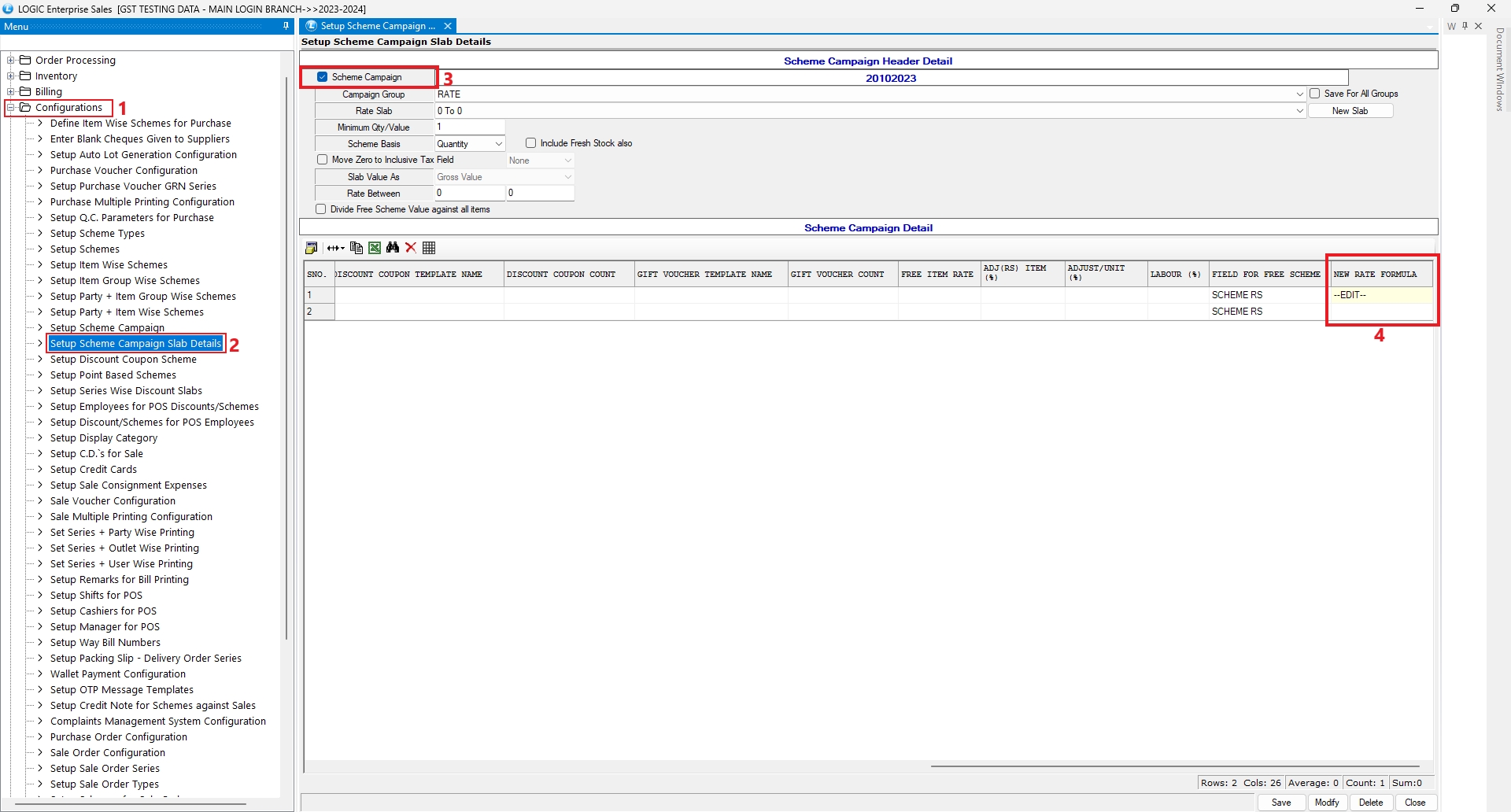This screenshot has height=812, width=1511.
Task: Click the red X delete row icon
Action: pyautogui.click(x=411, y=248)
